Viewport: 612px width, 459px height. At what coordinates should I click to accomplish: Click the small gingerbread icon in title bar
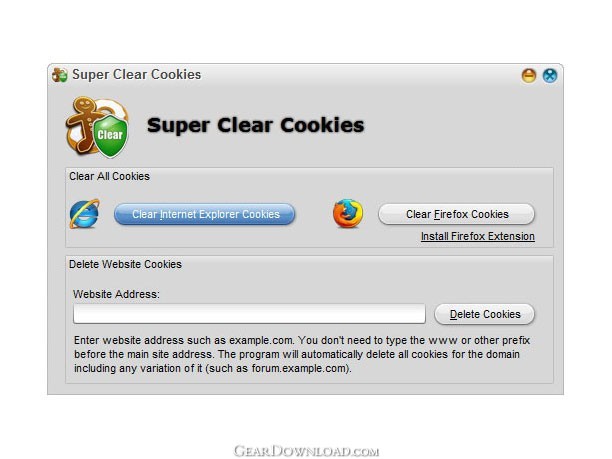pos(60,75)
